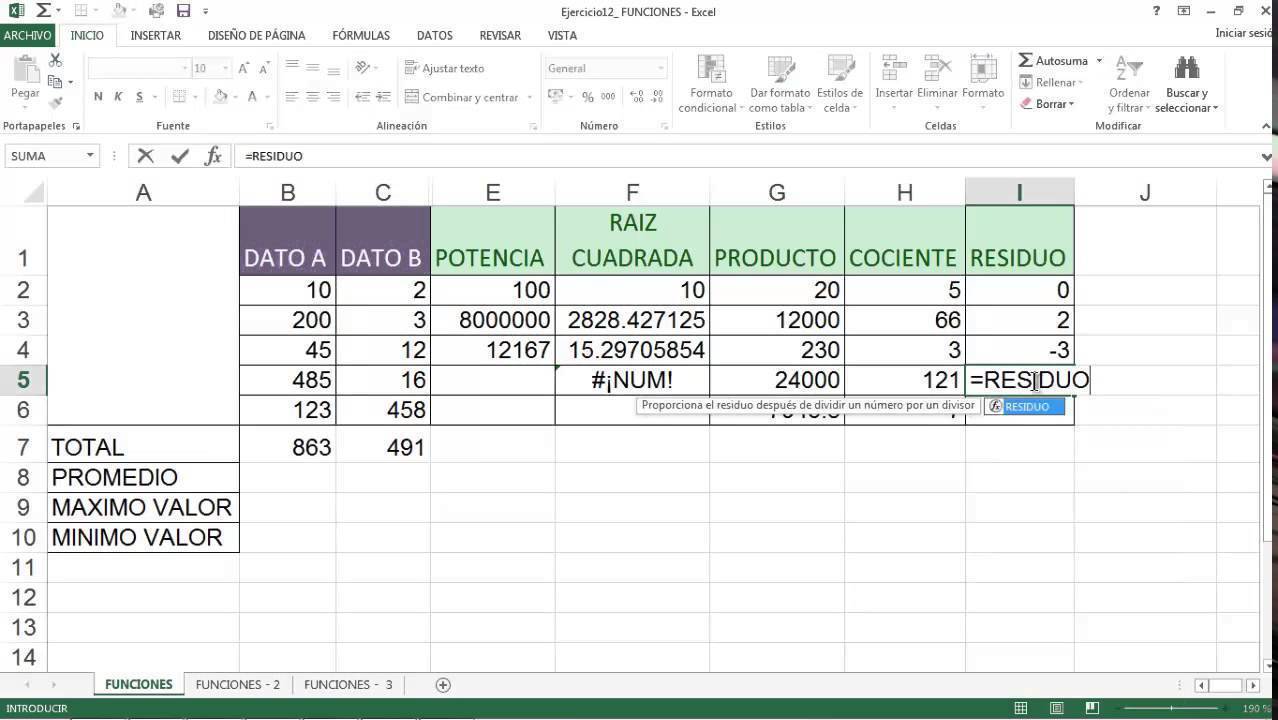Viewport: 1278px width, 720px height.
Task: Decrease font size with the smaller A icon
Action: click(x=264, y=68)
